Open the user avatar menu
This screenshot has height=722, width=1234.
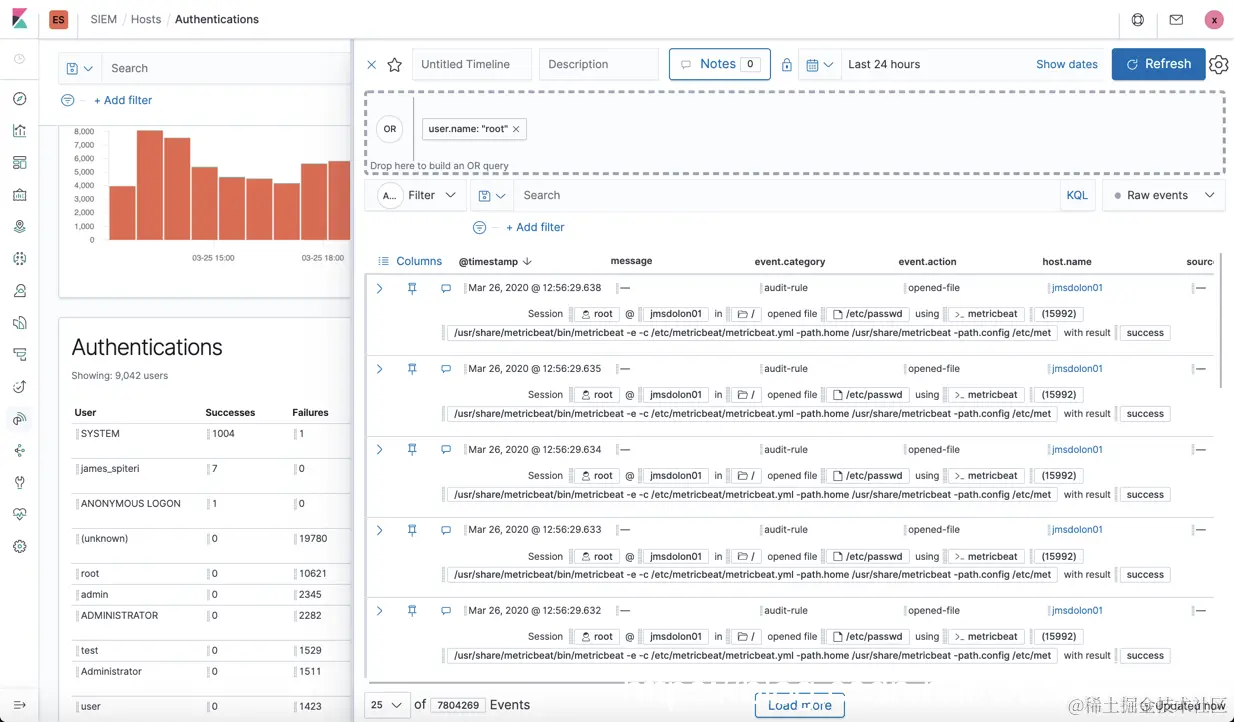1214,19
